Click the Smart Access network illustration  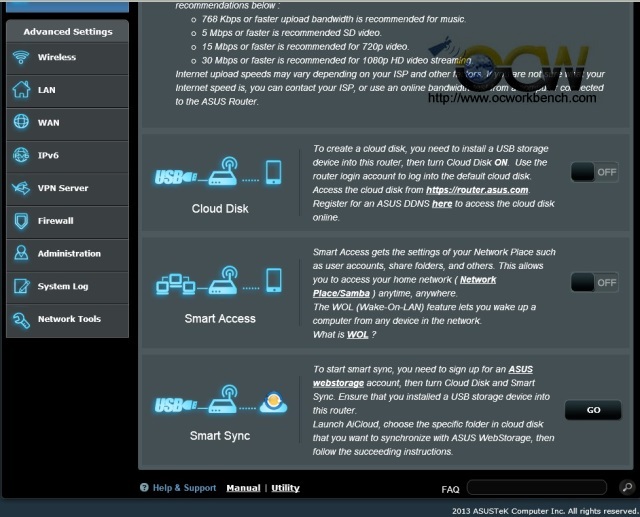pos(219,281)
